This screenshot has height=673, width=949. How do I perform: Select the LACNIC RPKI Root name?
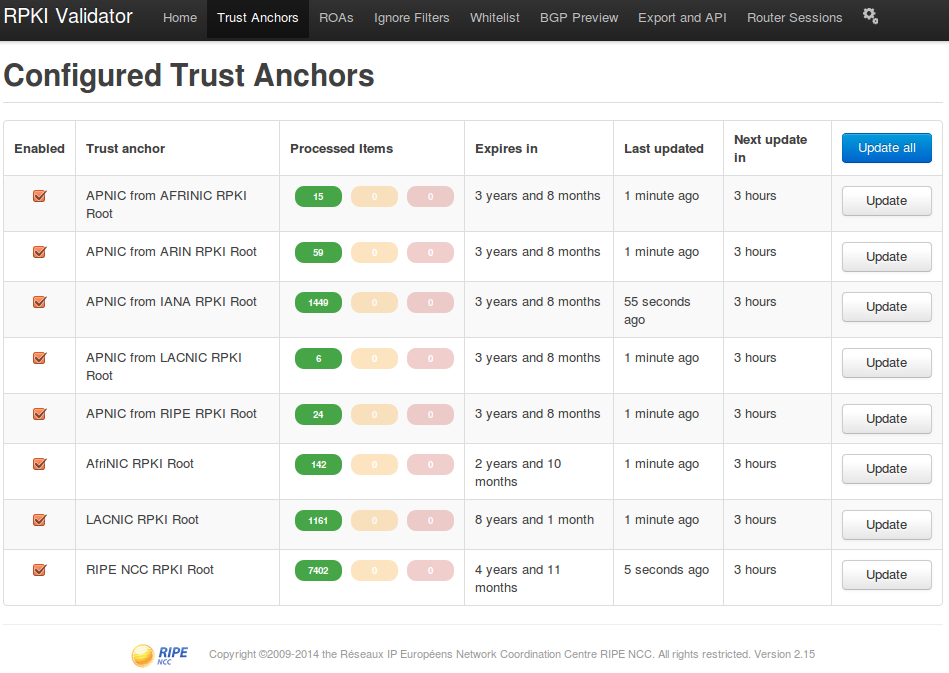coord(142,520)
